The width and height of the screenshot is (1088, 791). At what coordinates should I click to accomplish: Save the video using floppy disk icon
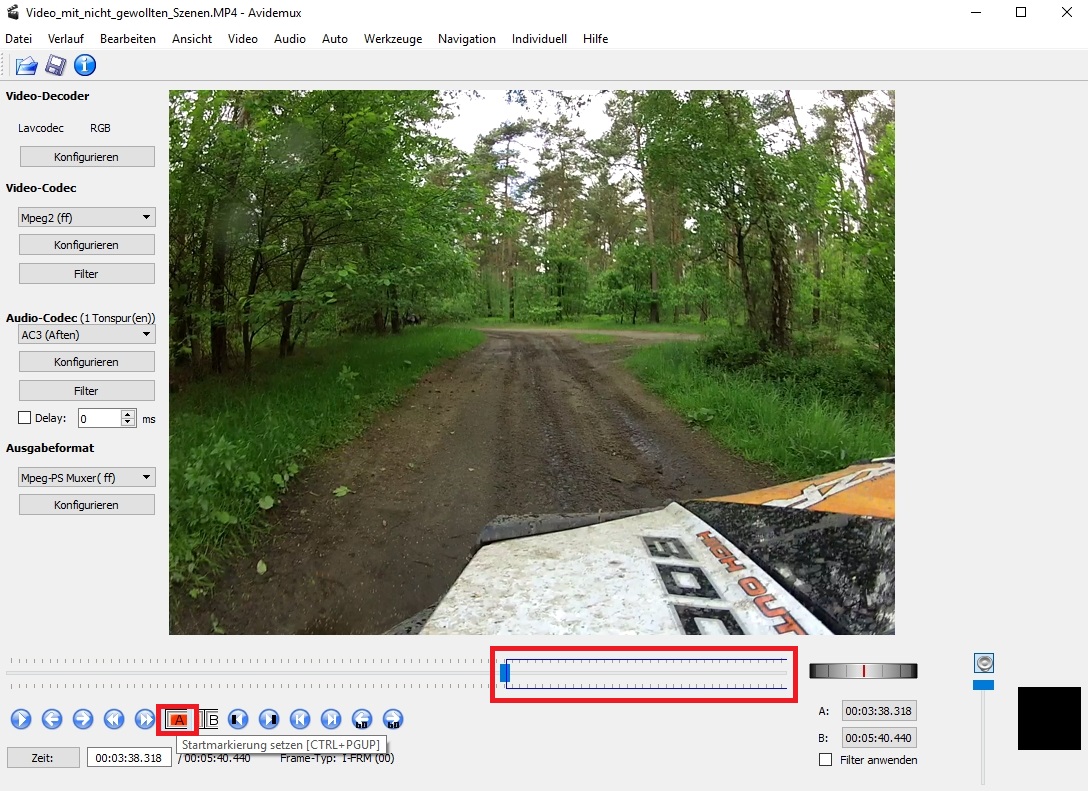(x=56, y=66)
